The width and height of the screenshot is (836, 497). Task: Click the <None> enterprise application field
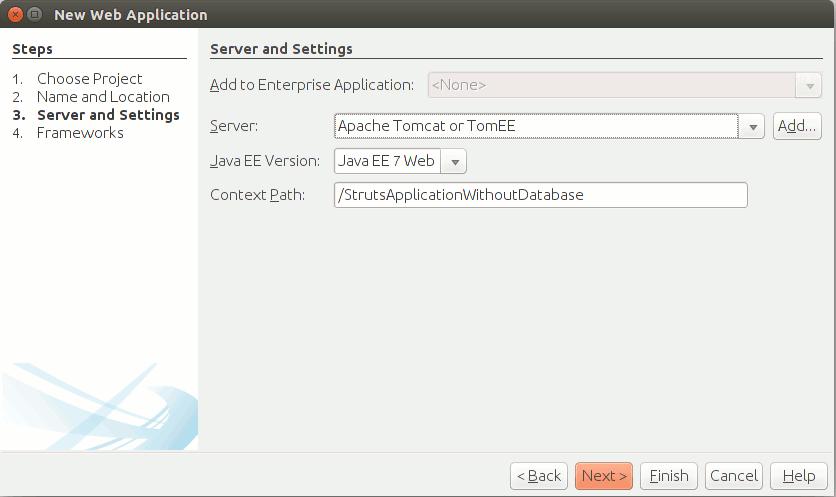[612, 85]
